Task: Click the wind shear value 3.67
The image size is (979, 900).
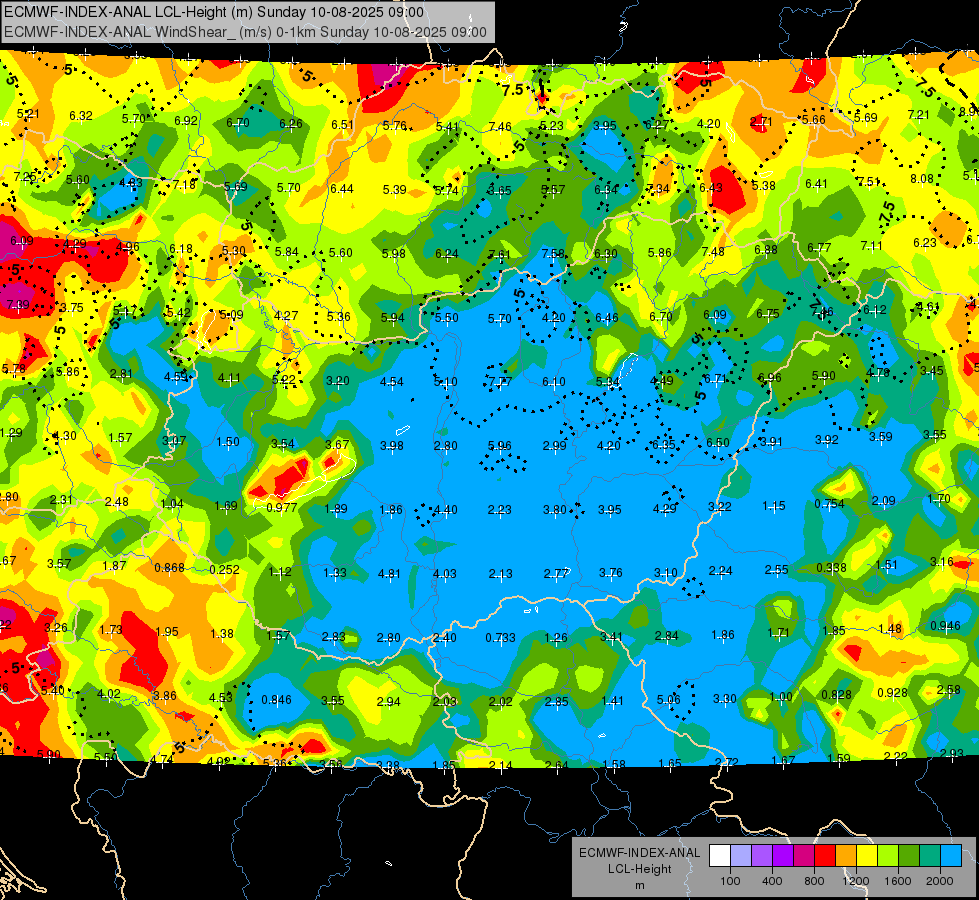Action: click(x=337, y=444)
